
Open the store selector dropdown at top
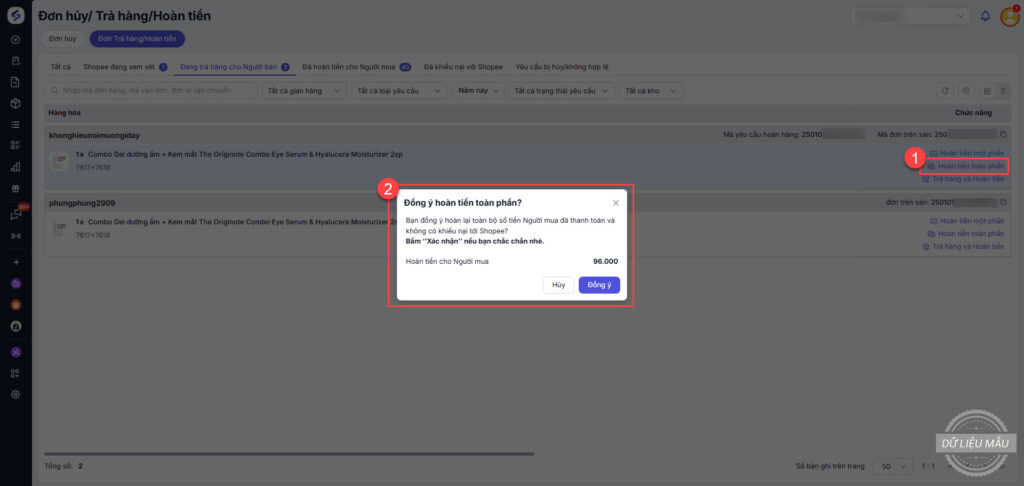click(911, 16)
